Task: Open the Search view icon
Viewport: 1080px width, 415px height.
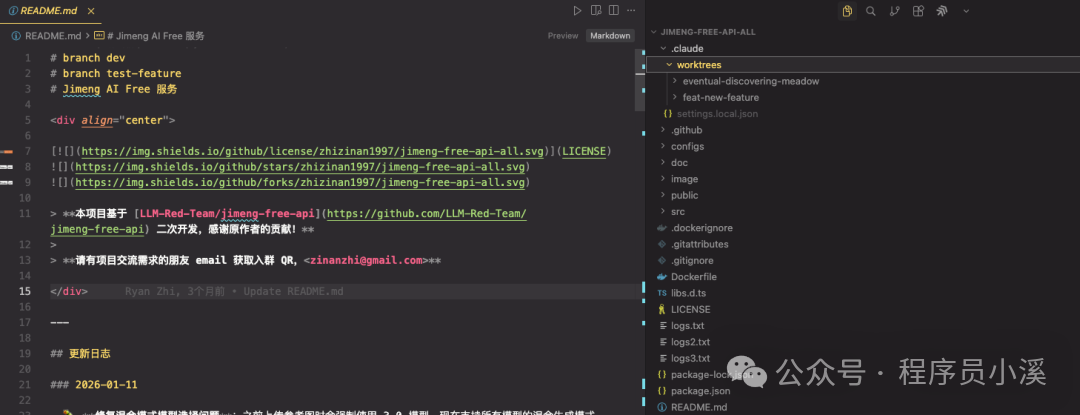Action: (871, 11)
